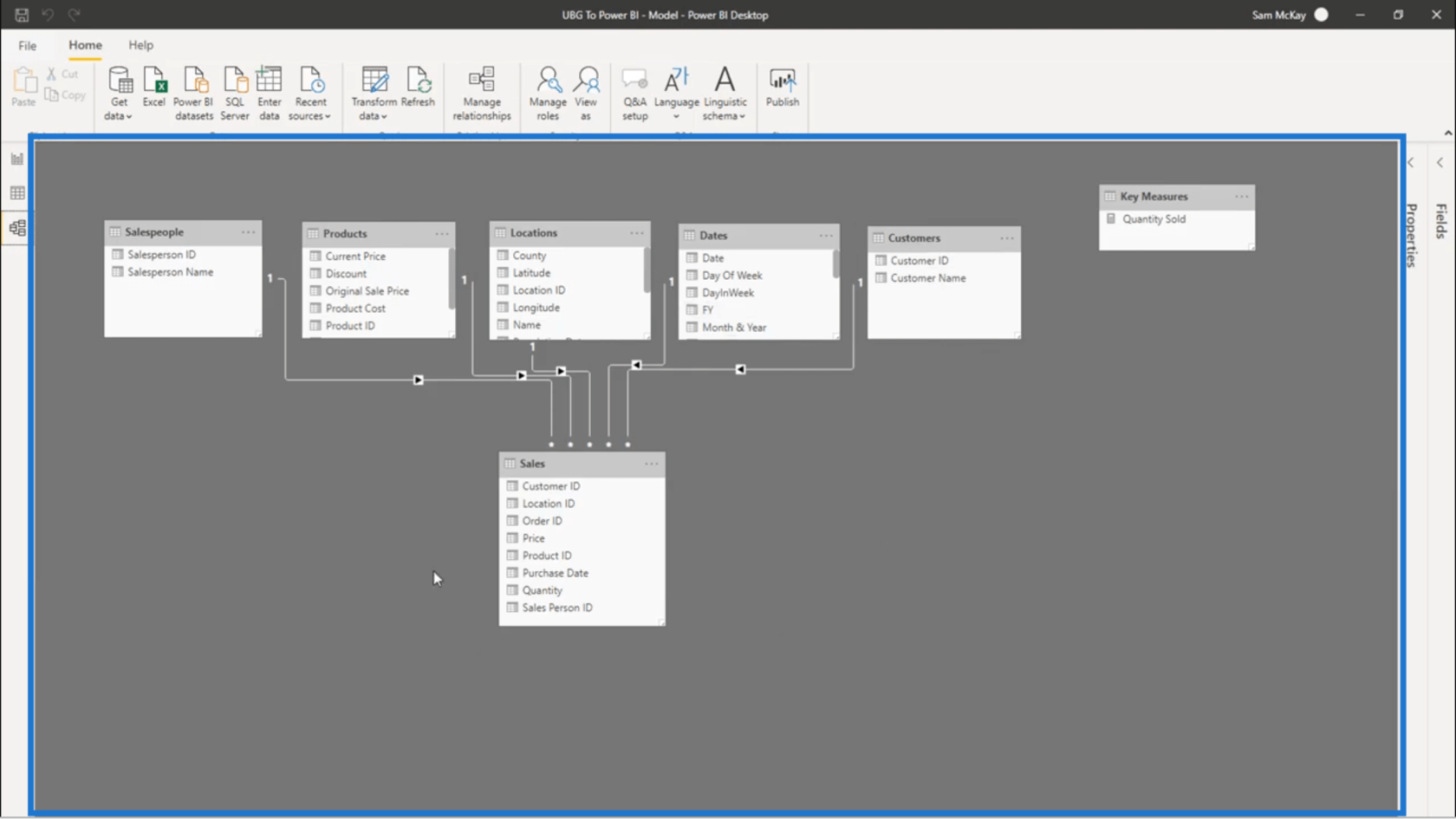Viewport: 1456px width, 819px height.
Task: Open Dates table options menu
Action: point(826,236)
